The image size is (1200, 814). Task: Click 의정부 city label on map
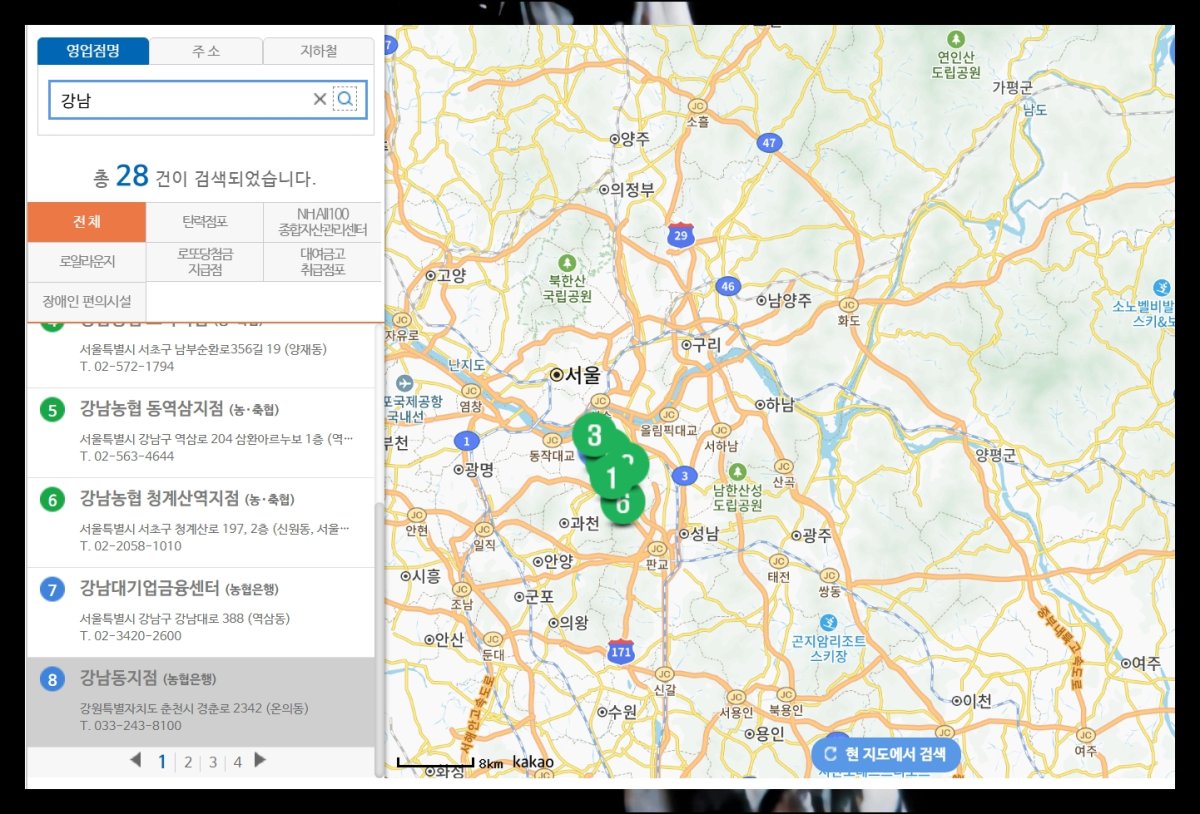pyautogui.click(x=627, y=188)
